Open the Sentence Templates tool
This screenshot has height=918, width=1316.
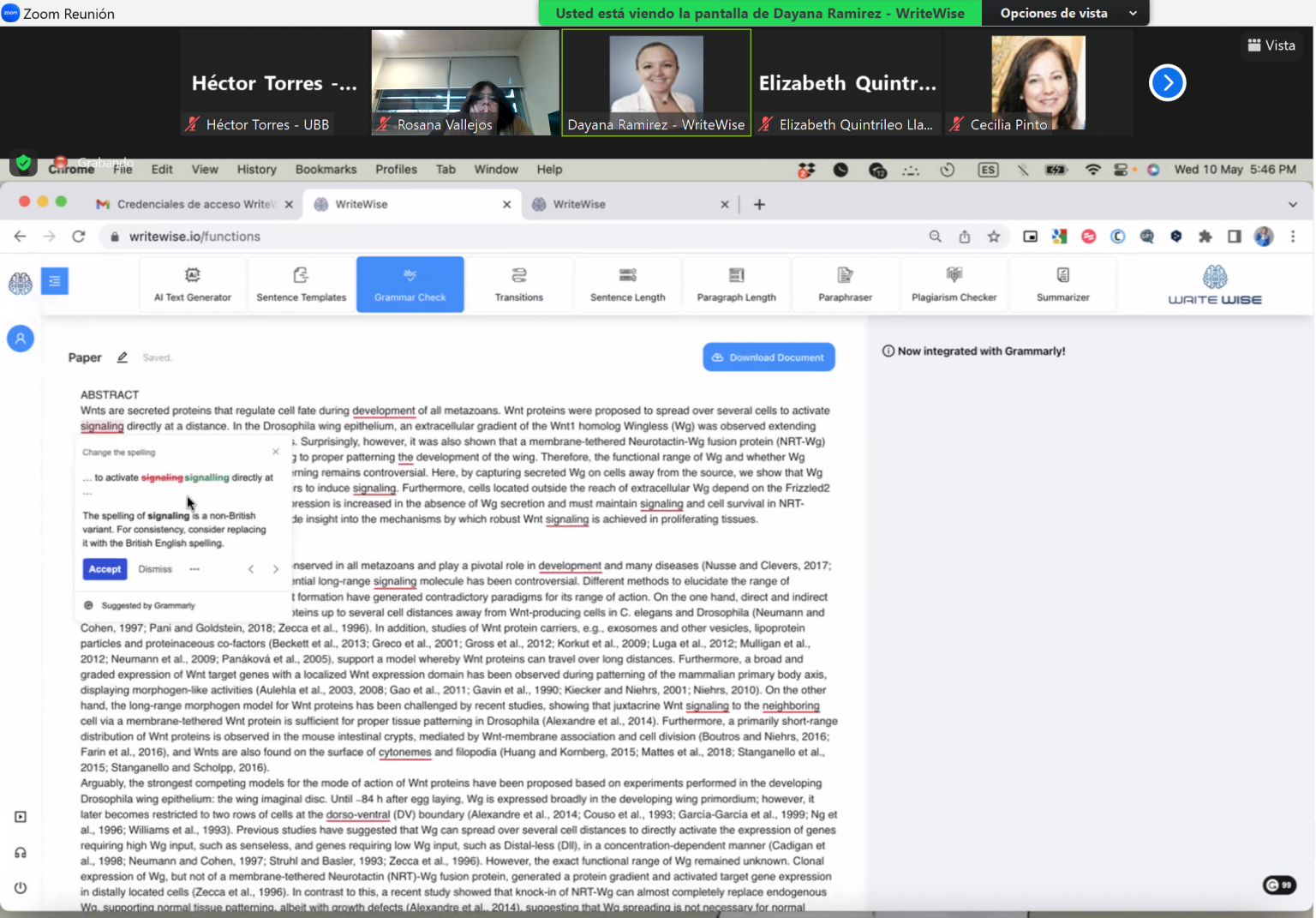click(301, 284)
